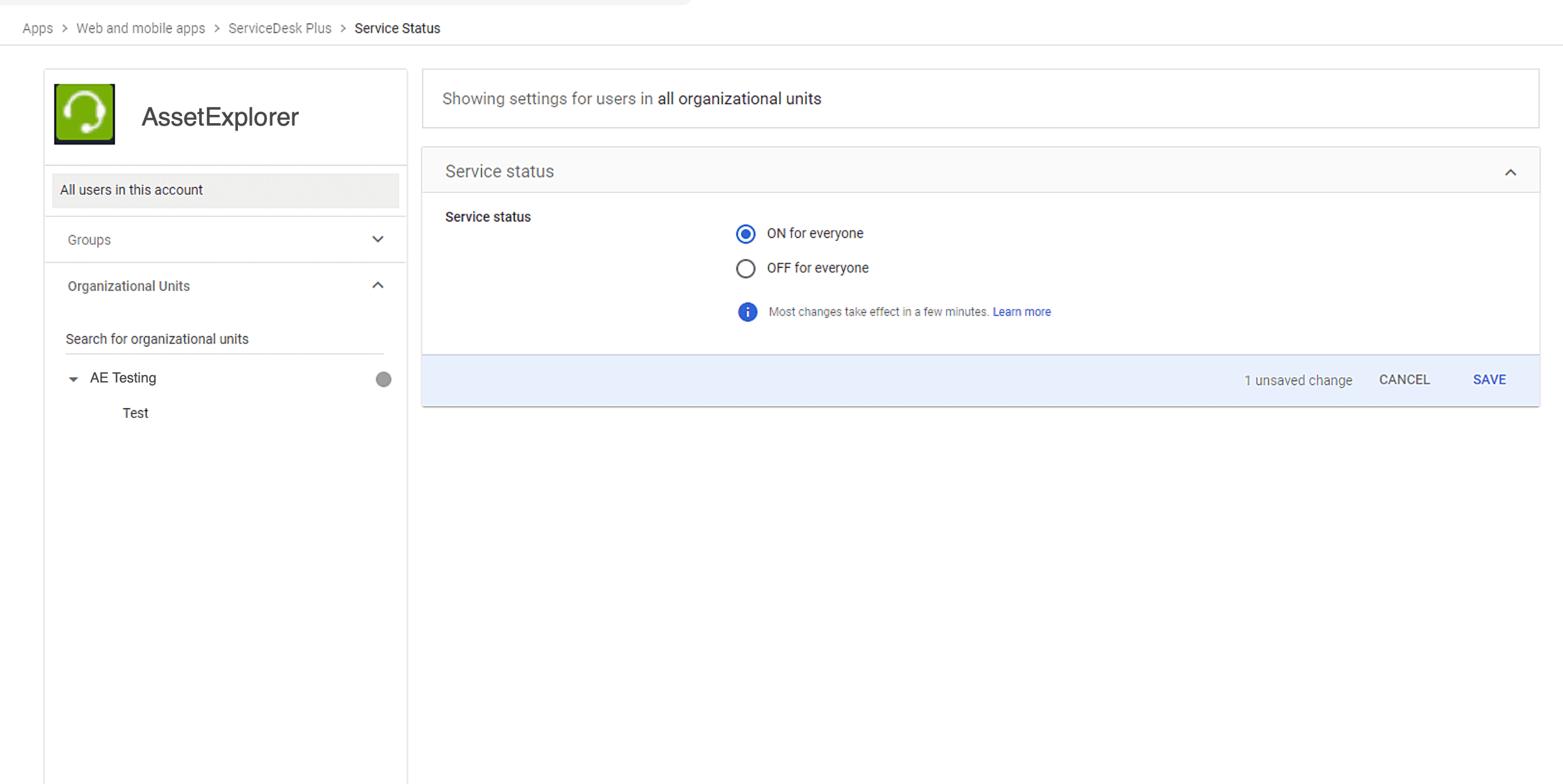Open Web and mobile apps breadcrumb
Image resolution: width=1563 pixels, height=784 pixels.
click(141, 29)
